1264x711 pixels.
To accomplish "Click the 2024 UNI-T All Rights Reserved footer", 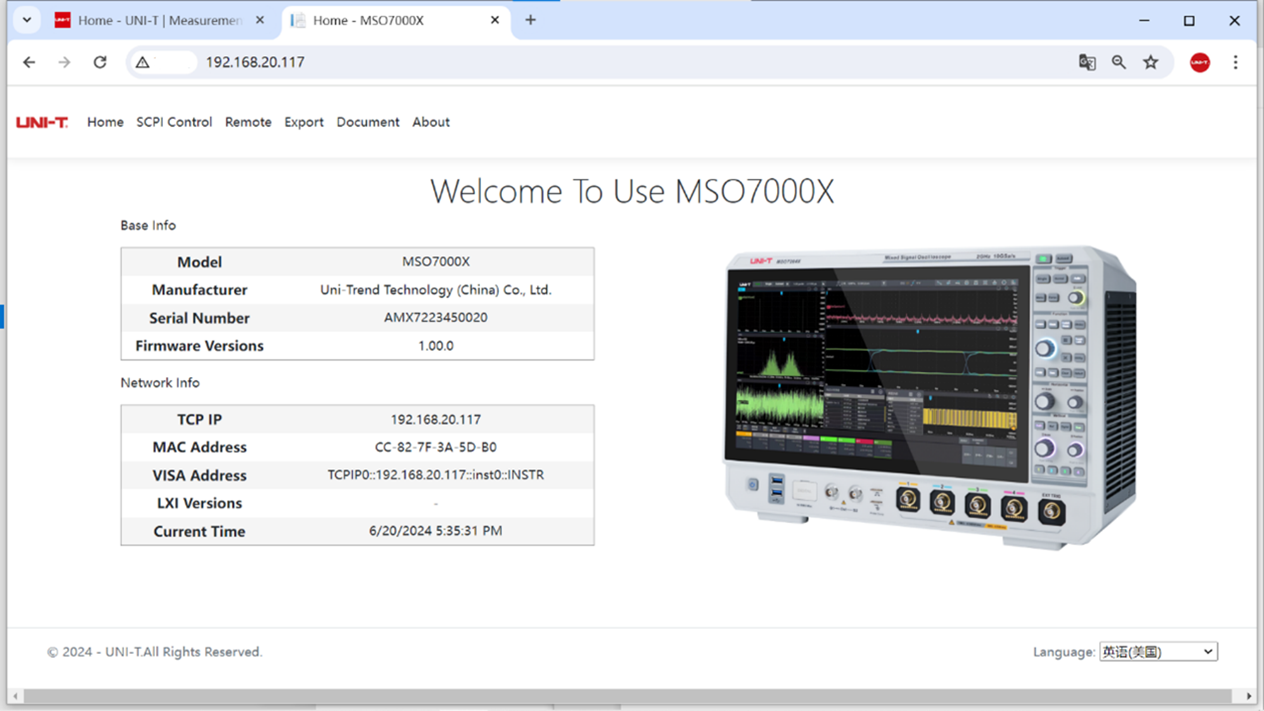I will [155, 652].
